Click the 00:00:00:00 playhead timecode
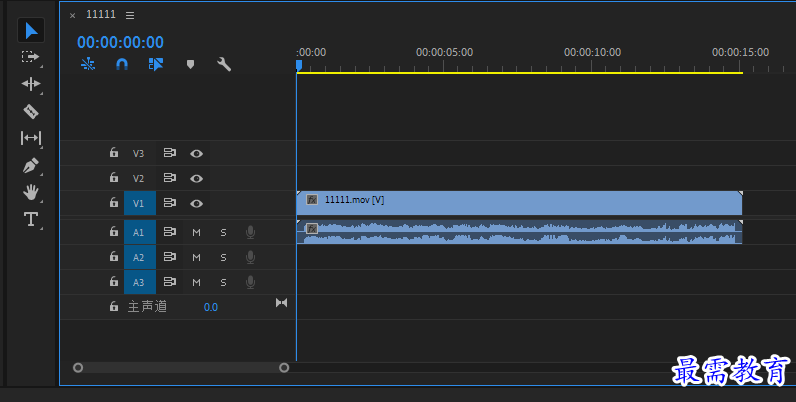The image size is (796, 402). (120, 42)
